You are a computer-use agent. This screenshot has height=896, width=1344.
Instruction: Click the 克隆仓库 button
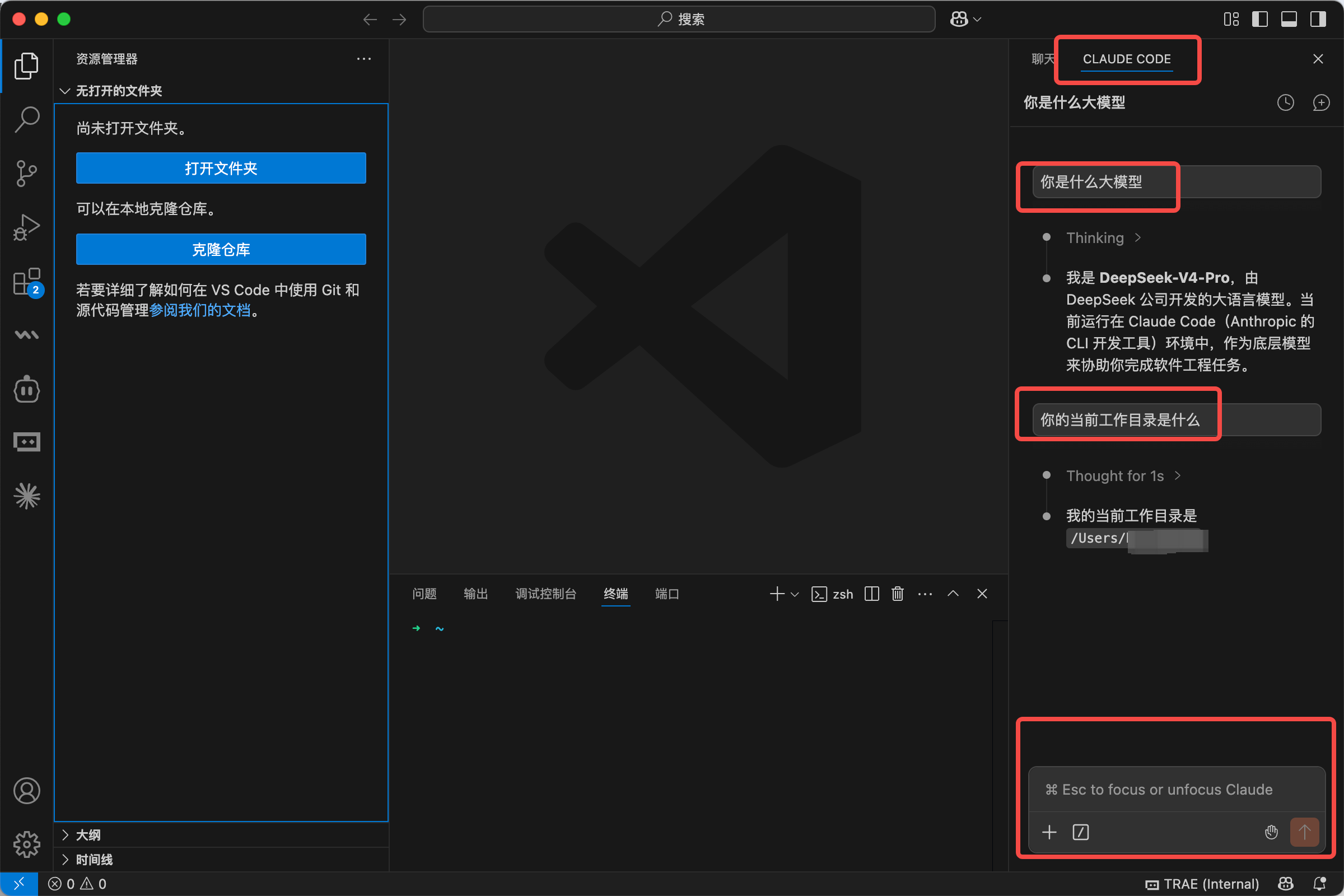221,249
